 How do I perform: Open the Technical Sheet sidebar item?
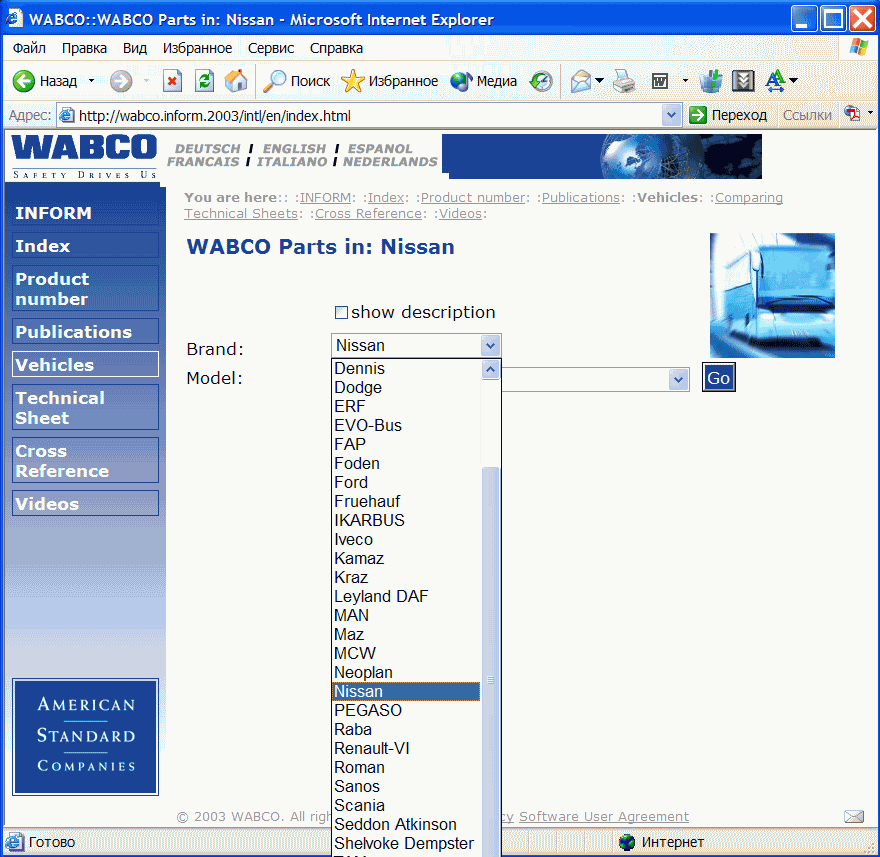point(85,407)
